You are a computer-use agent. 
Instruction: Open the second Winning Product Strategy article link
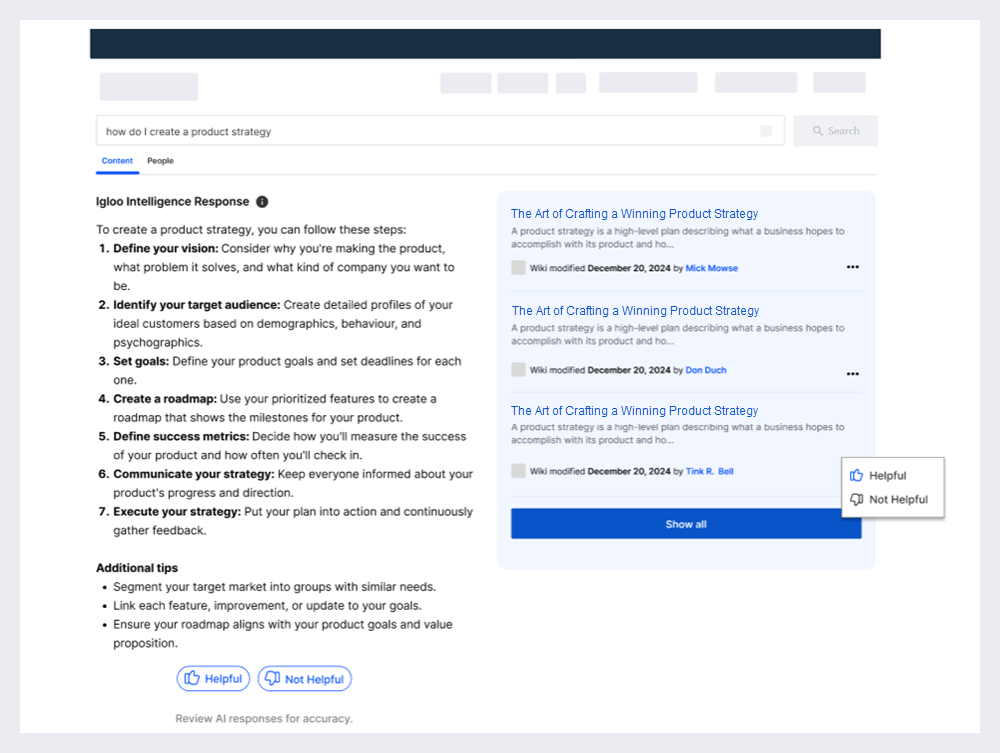(x=635, y=311)
